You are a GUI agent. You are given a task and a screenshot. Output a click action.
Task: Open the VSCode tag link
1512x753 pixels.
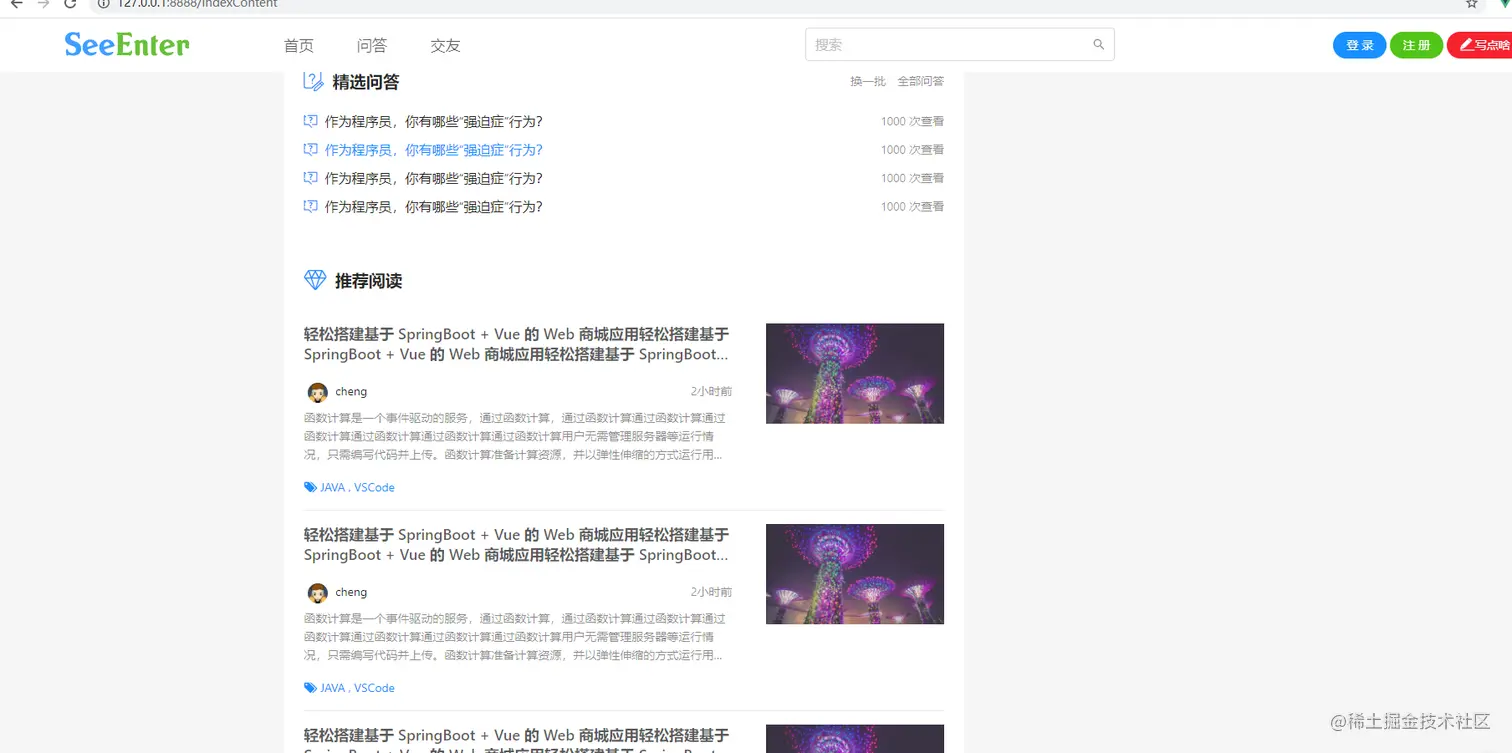pyautogui.click(x=373, y=487)
